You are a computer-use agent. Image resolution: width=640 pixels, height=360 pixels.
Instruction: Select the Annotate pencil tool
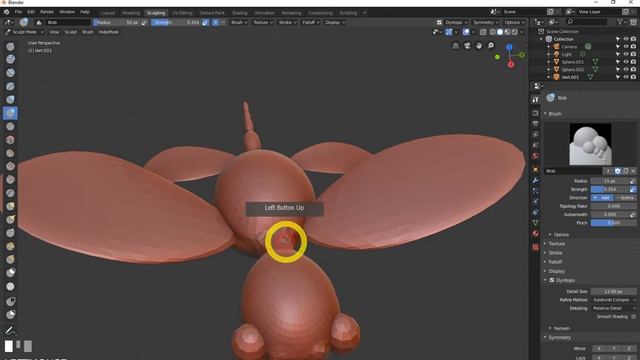click(x=10, y=330)
